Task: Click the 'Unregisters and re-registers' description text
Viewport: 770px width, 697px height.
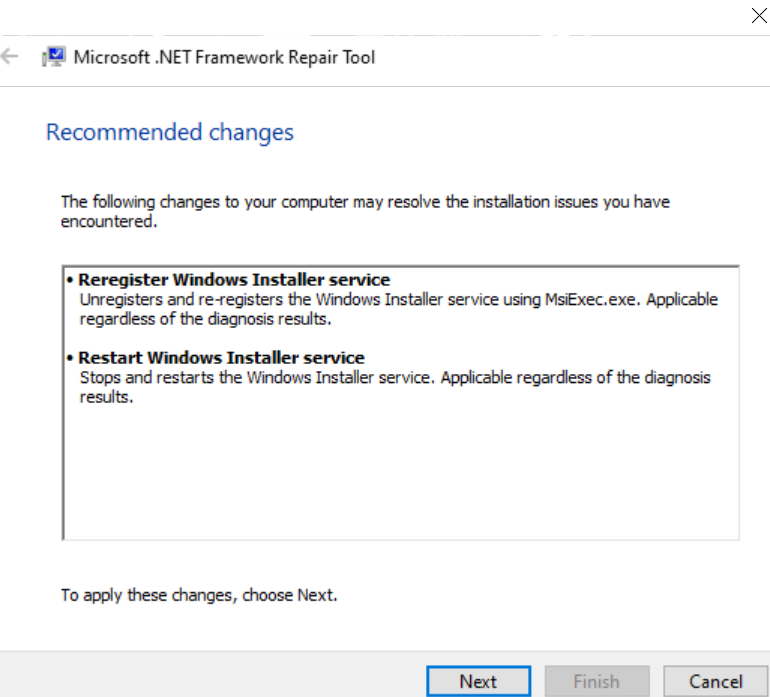Action: [399, 309]
